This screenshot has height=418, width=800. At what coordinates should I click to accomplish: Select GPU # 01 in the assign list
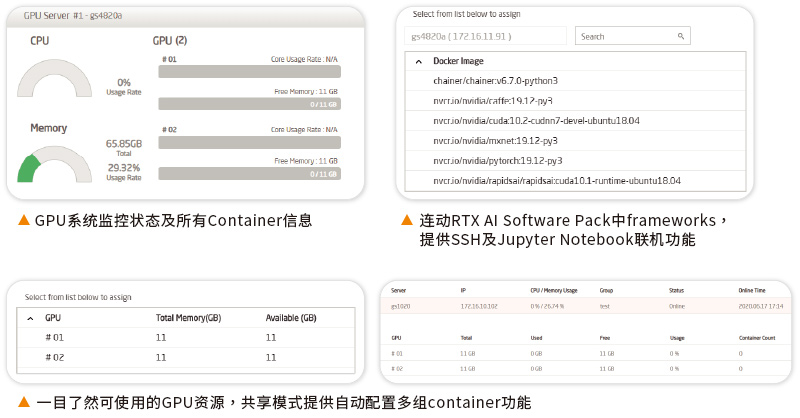coord(55,338)
